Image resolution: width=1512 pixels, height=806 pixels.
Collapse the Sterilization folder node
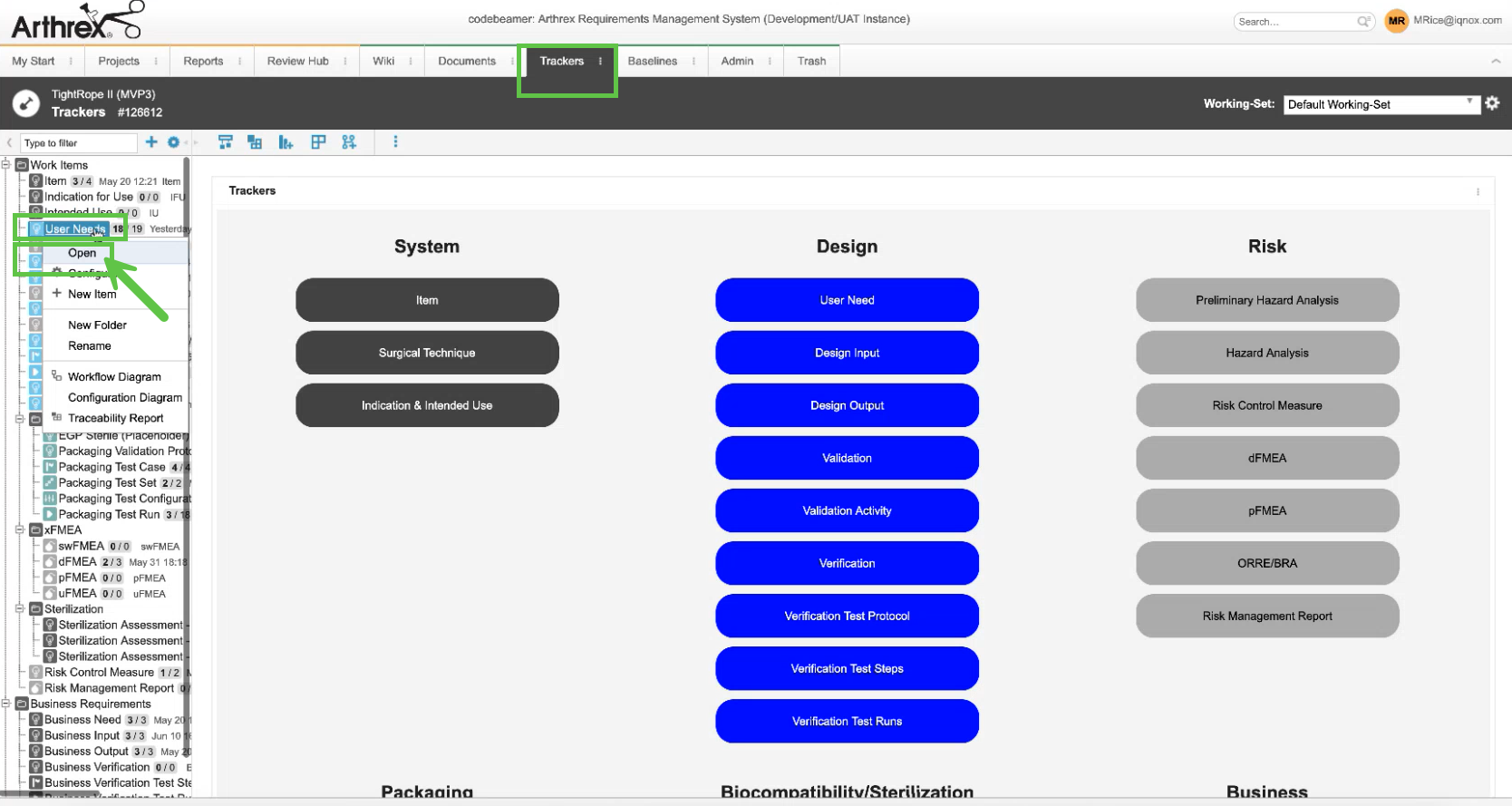click(20, 608)
